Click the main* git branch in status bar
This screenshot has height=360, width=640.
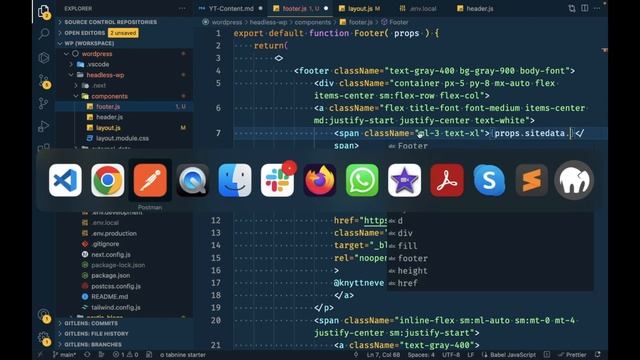[65, 355]
